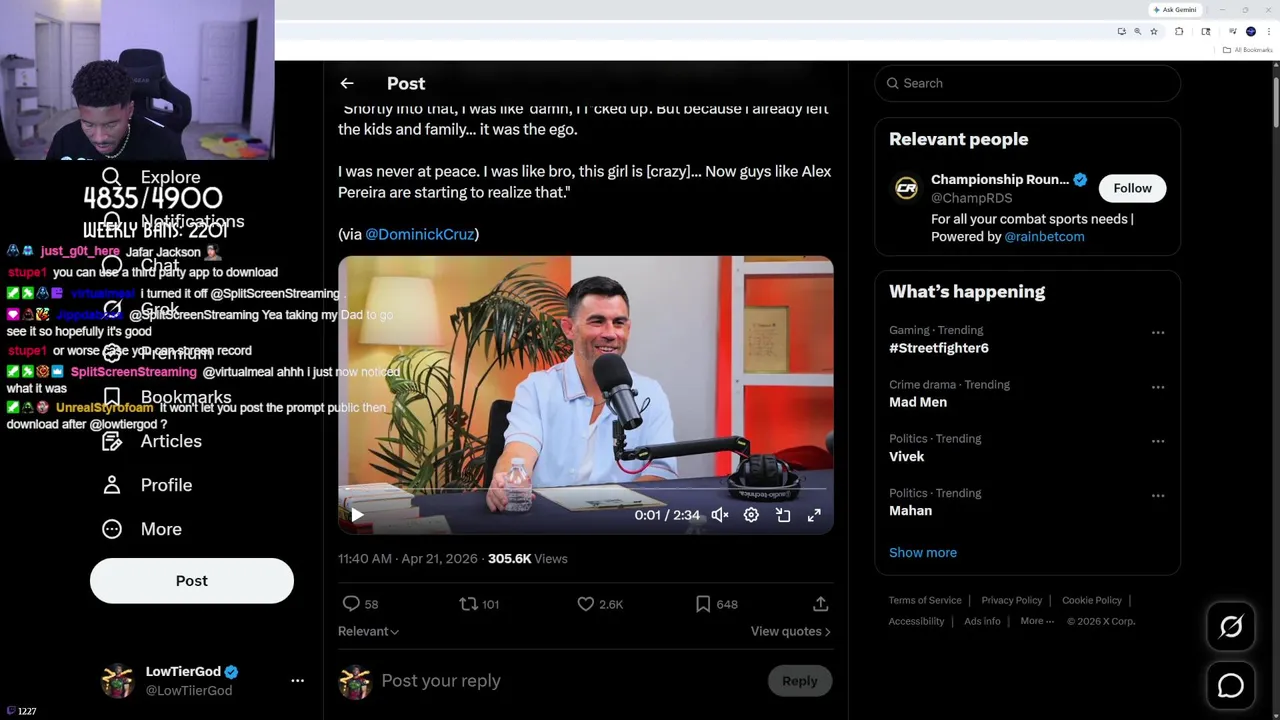Image resolution: width=1280 pixels, height=720 pixels.
Task: Expand the Relevant replies sort dropdown
Action: click(x=369, y=631)
